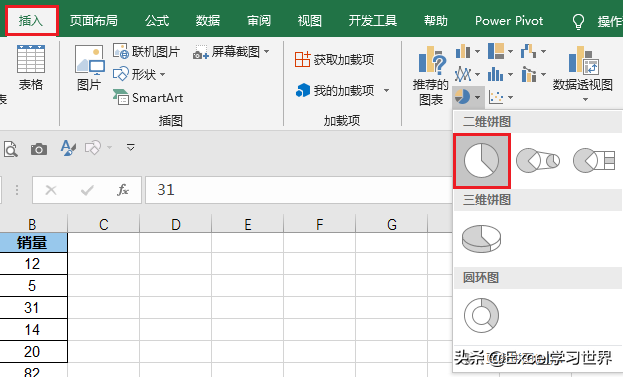Select the cell containing 14
The width and height of the screenshot is (623, 377).
[x=33, y=330]
